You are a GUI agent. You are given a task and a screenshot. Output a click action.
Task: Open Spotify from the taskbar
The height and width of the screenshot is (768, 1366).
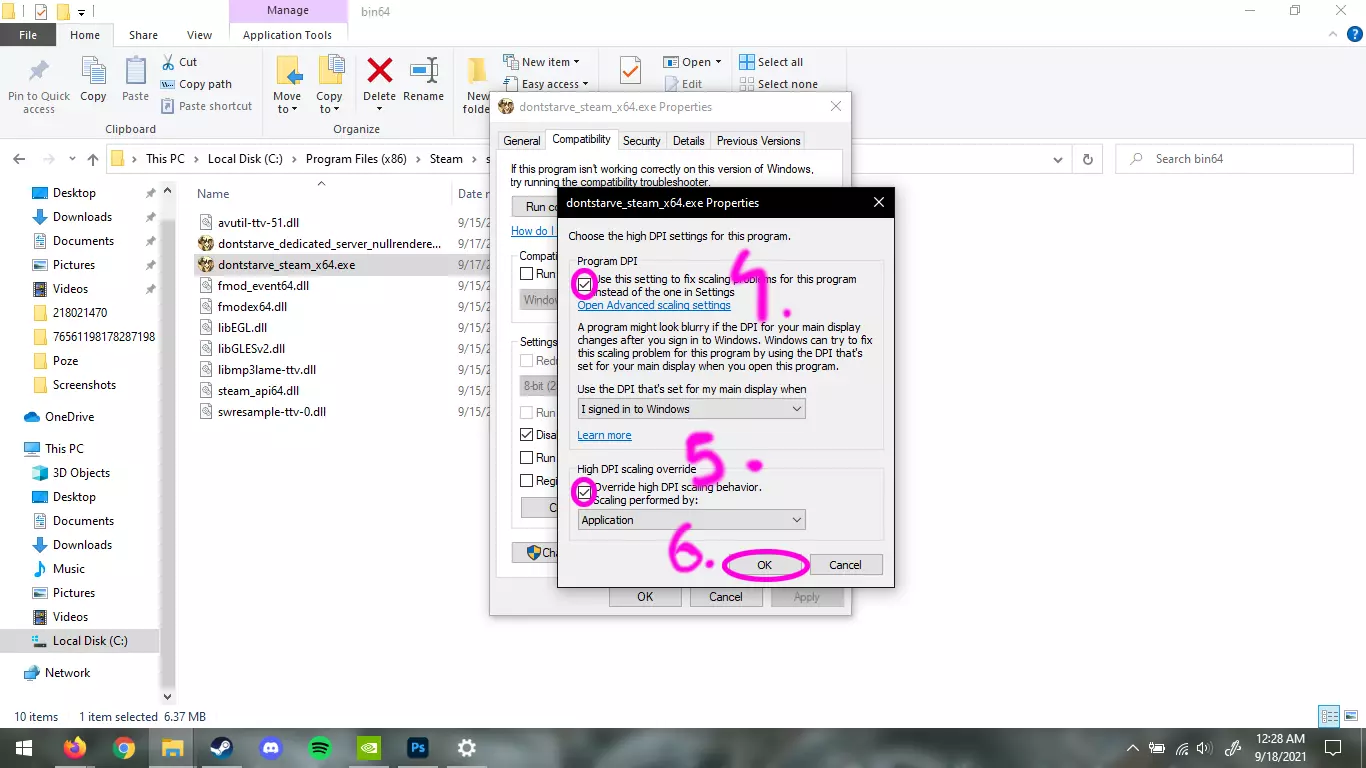coord(319,747)
